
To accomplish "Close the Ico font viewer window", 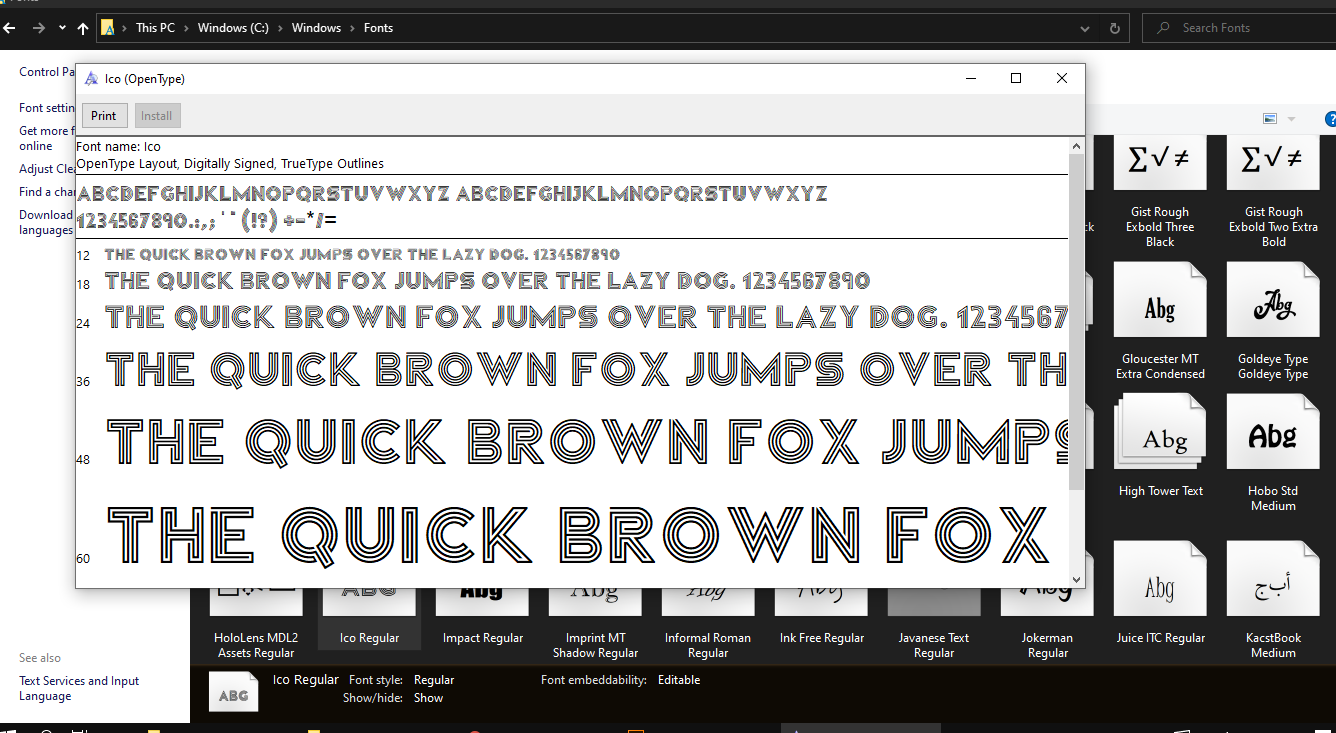I will point(1062,79).
